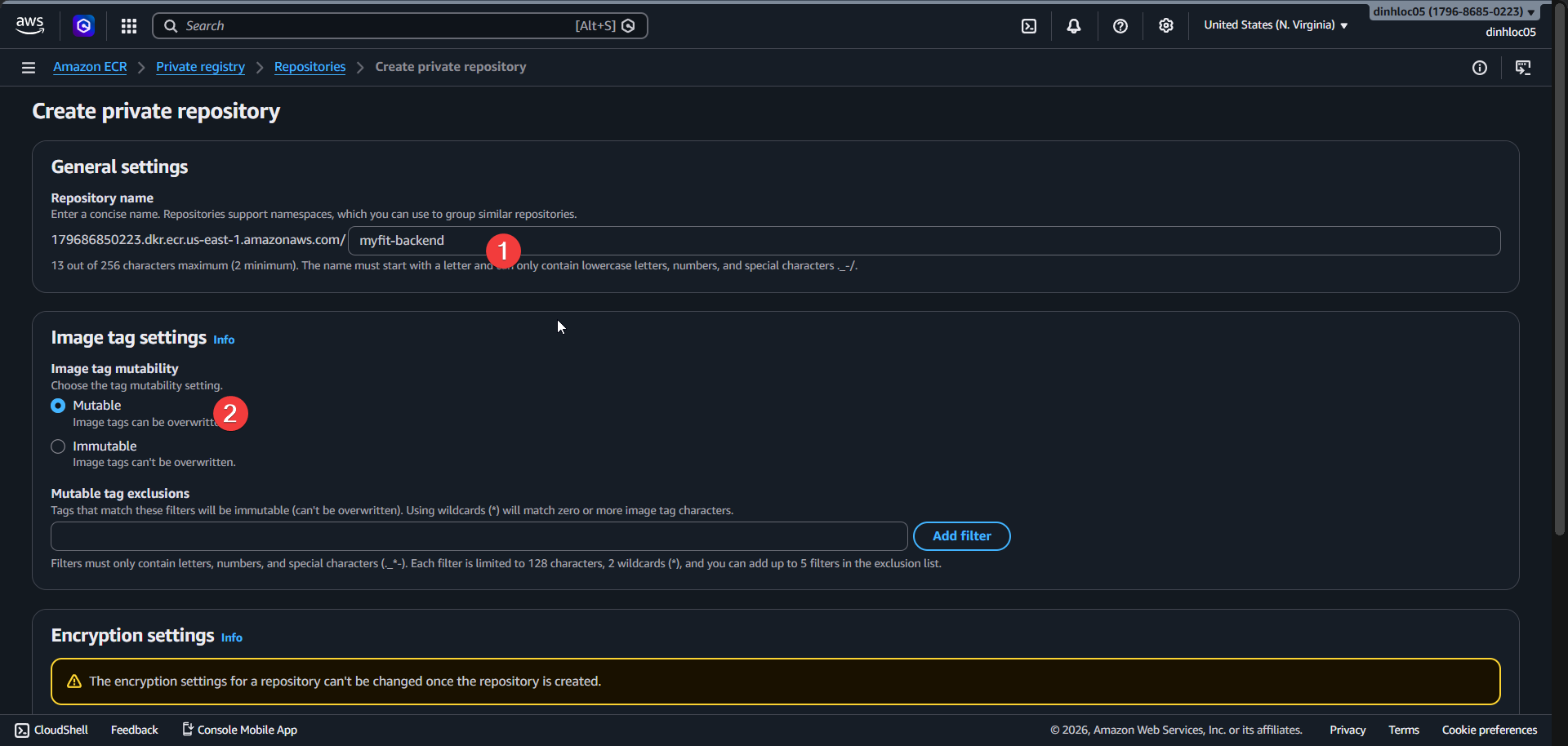Screen dimensions: 1568x746
Task: Click Add filter for mutable tag exclusions
Action: coord(961,535)
